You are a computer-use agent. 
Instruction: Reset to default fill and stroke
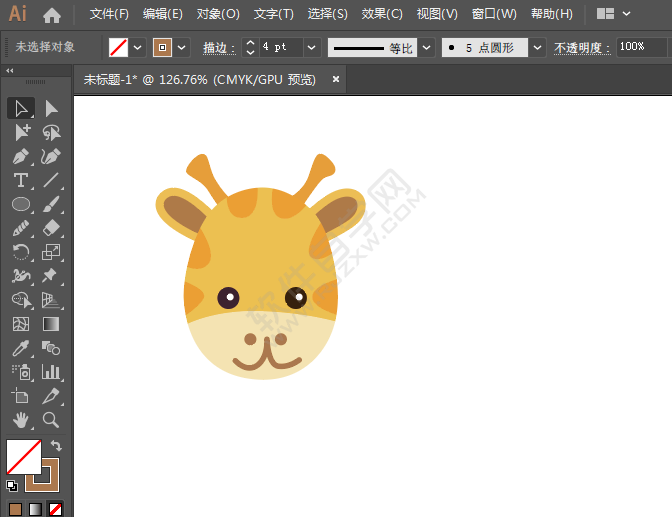pos(11,486)
